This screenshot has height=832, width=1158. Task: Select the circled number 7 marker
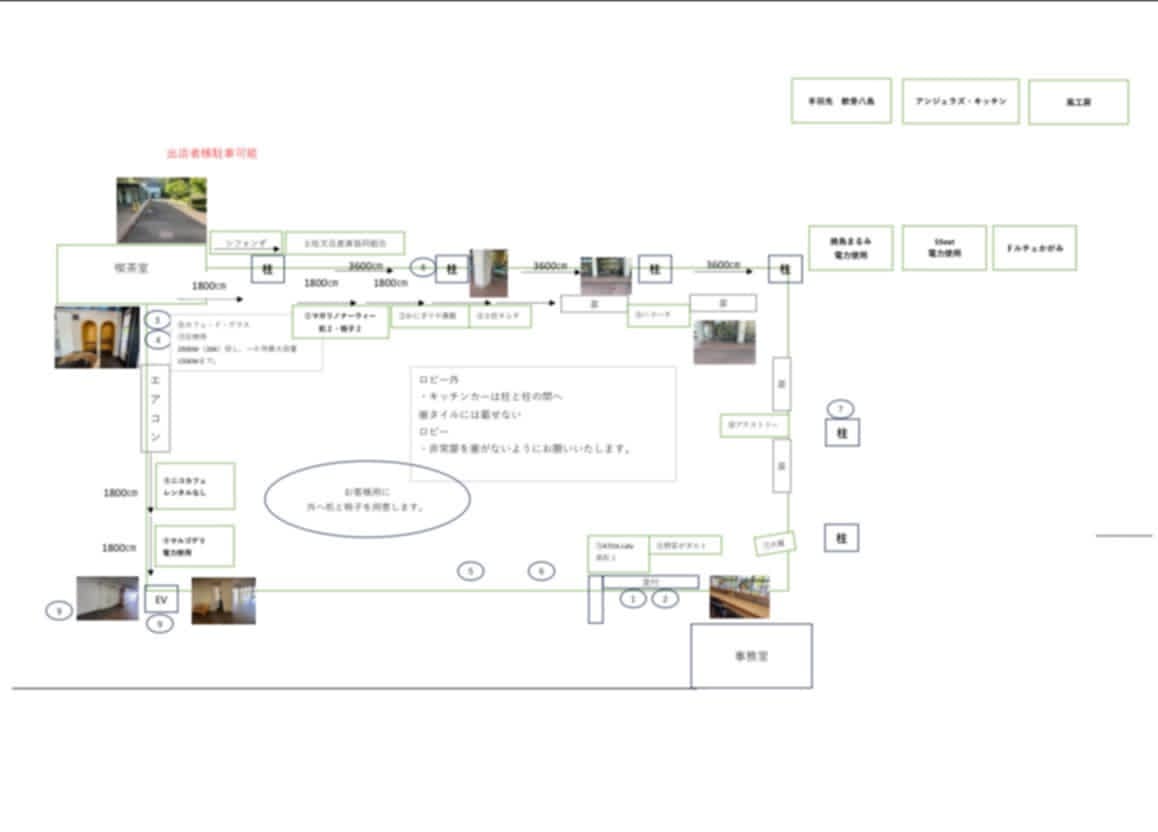pos(842,407)
